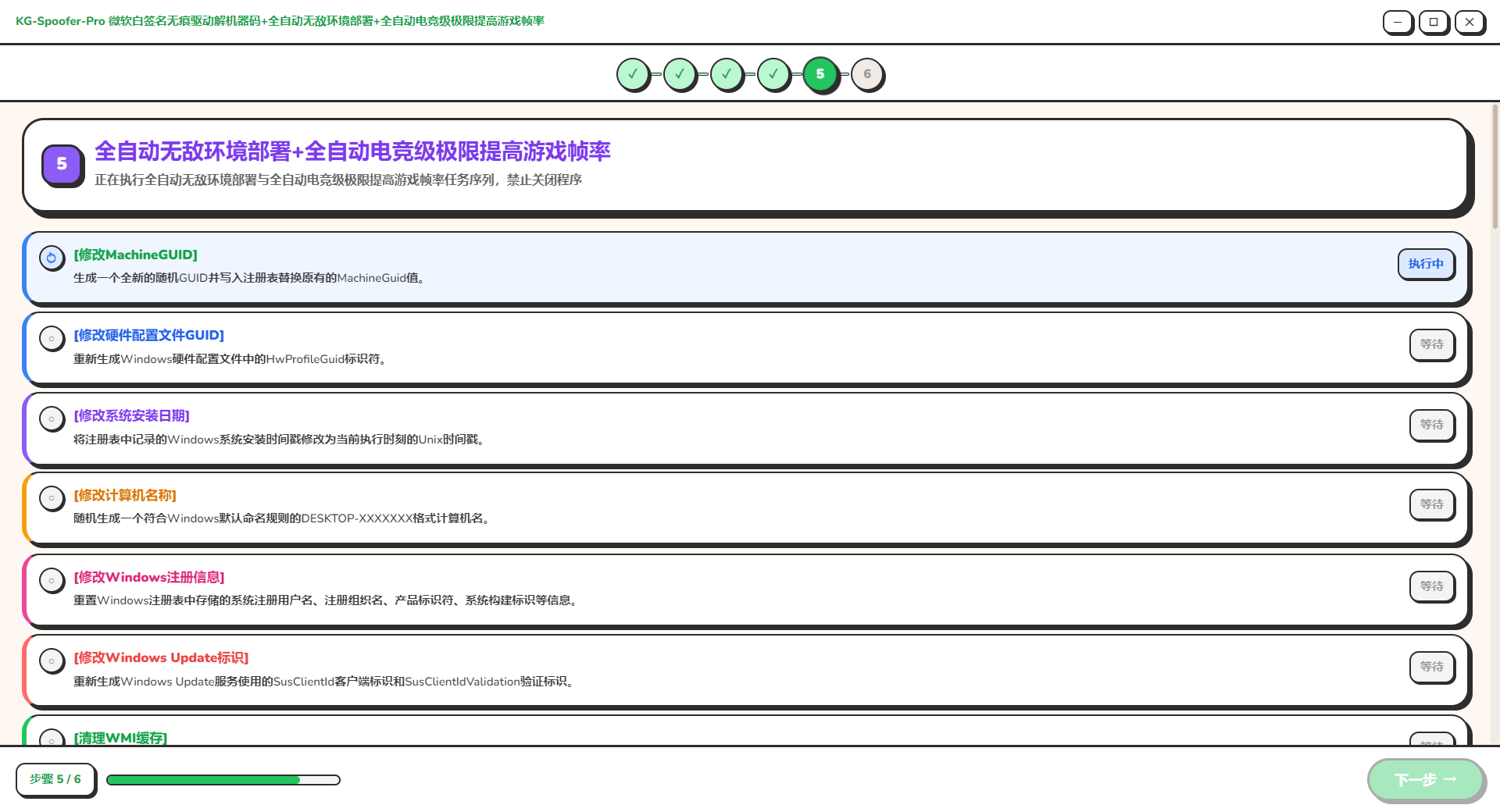Click the pending circle icon for 修改硬件配置文件GUID
This screenshot has height=812, width=1500.
click(52, 339)
